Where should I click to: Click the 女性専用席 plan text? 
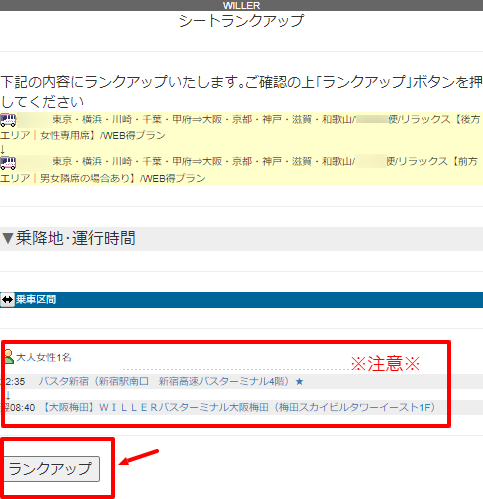[65, 135]
